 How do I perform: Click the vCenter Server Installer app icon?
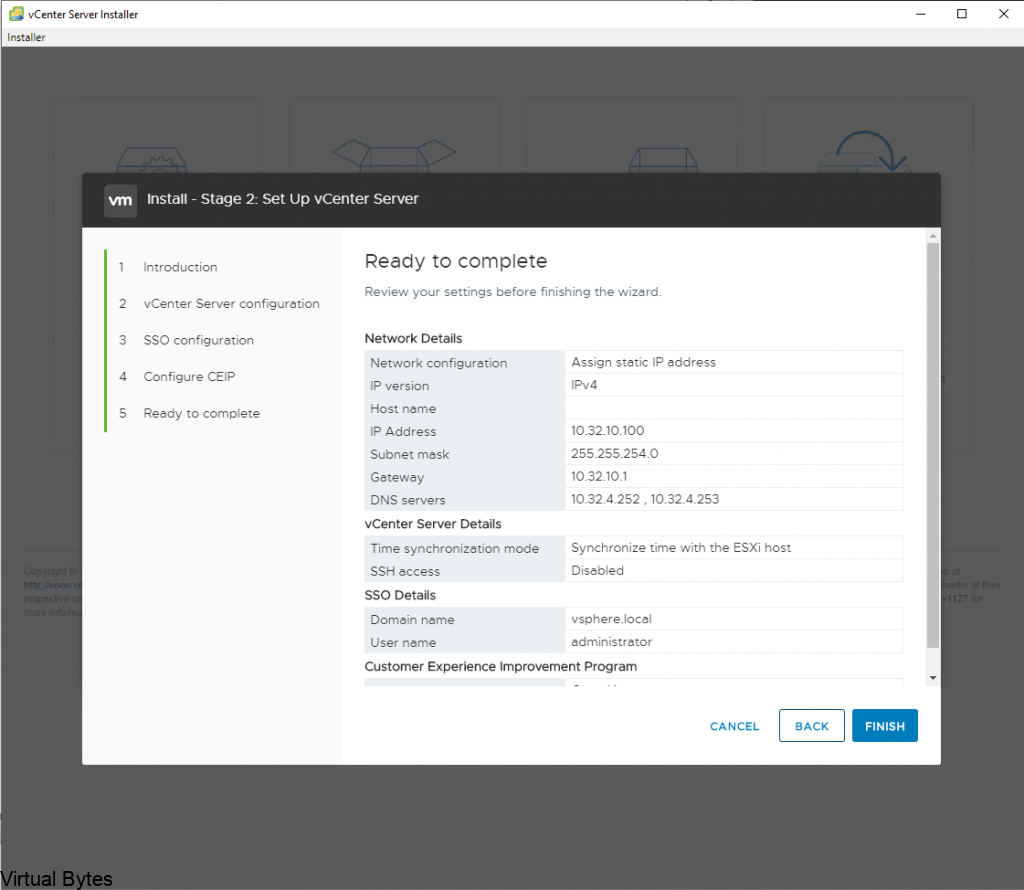point(16,14)
